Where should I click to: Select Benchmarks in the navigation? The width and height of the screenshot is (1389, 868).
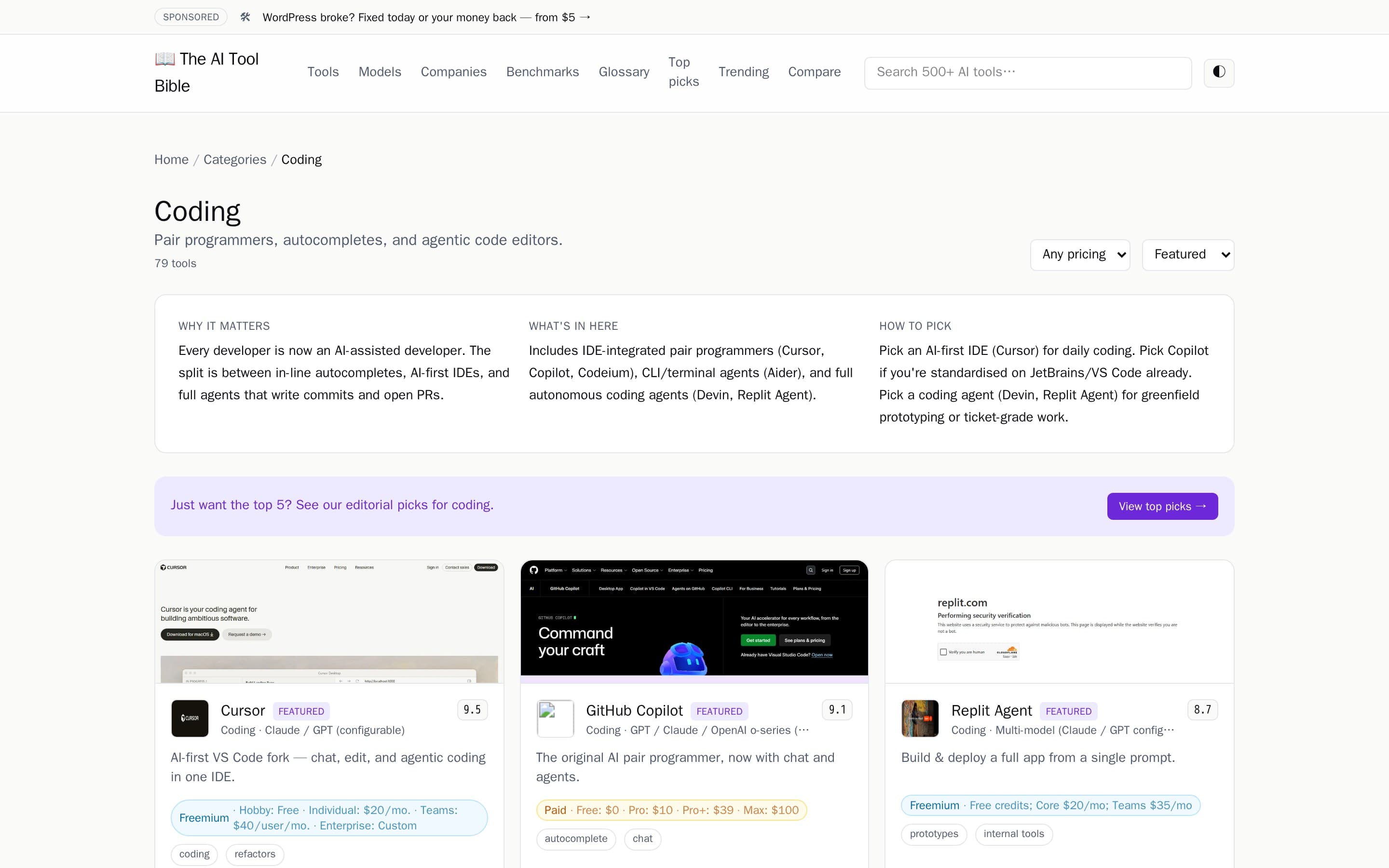click(x=543, y=72)
